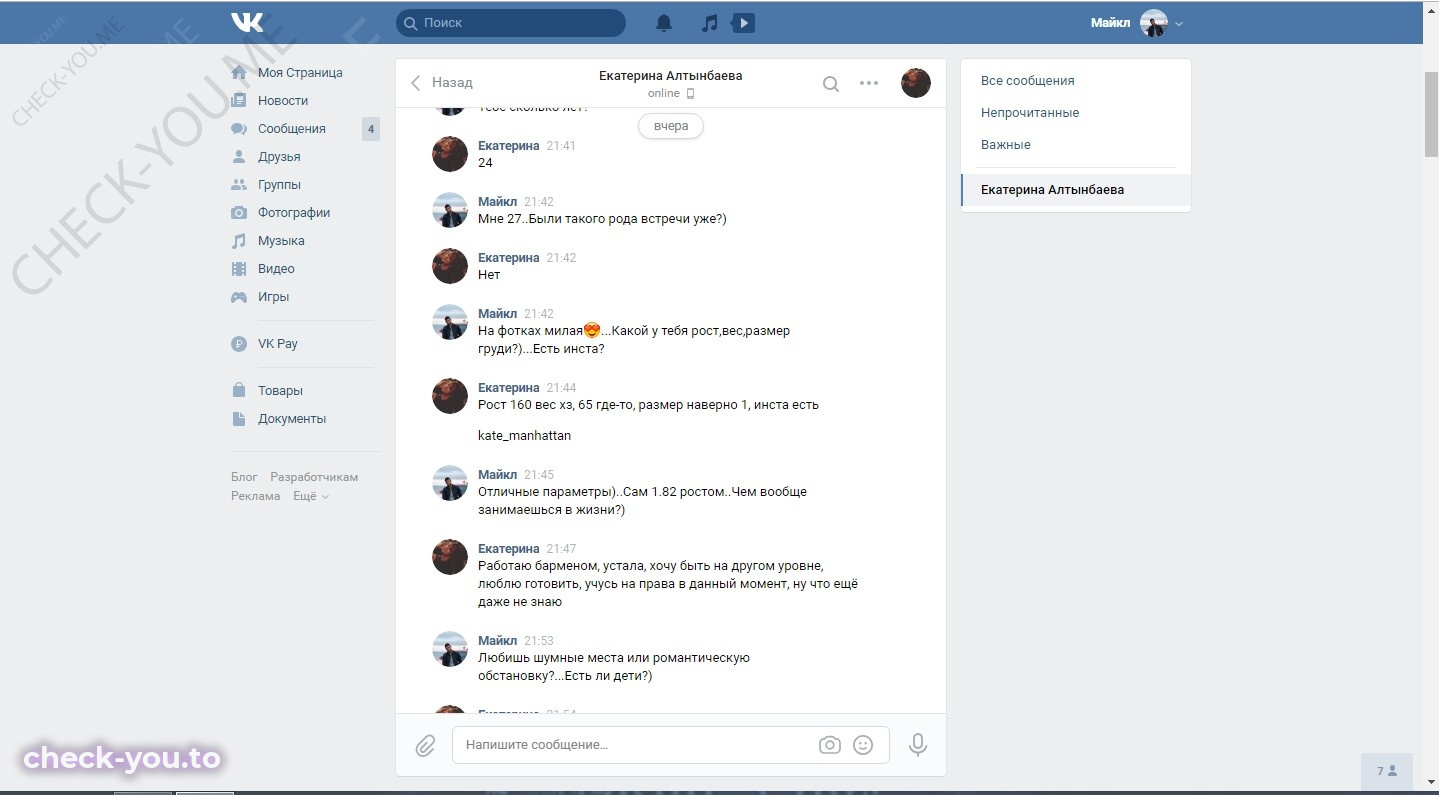Viewport: 1439px width, 795px height.
Task: Click the Реклама footer link
Action: (256, 496)
